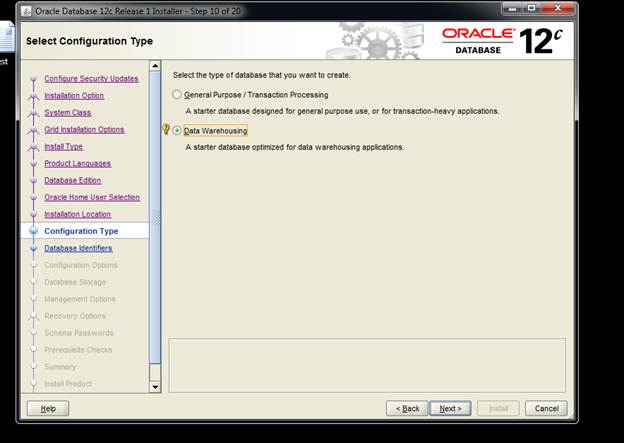Cancel the Oracle installer
Screen dimensions: 624x443
(x=546, y=408)
